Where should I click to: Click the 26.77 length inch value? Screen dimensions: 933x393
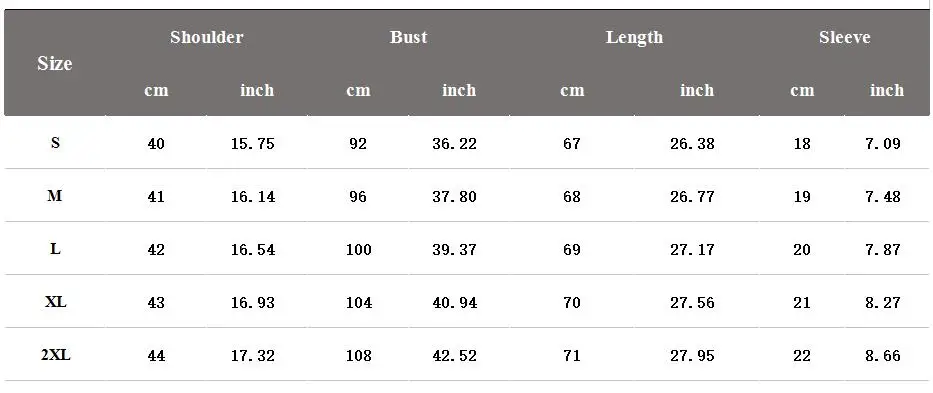(x=692, y=196)
